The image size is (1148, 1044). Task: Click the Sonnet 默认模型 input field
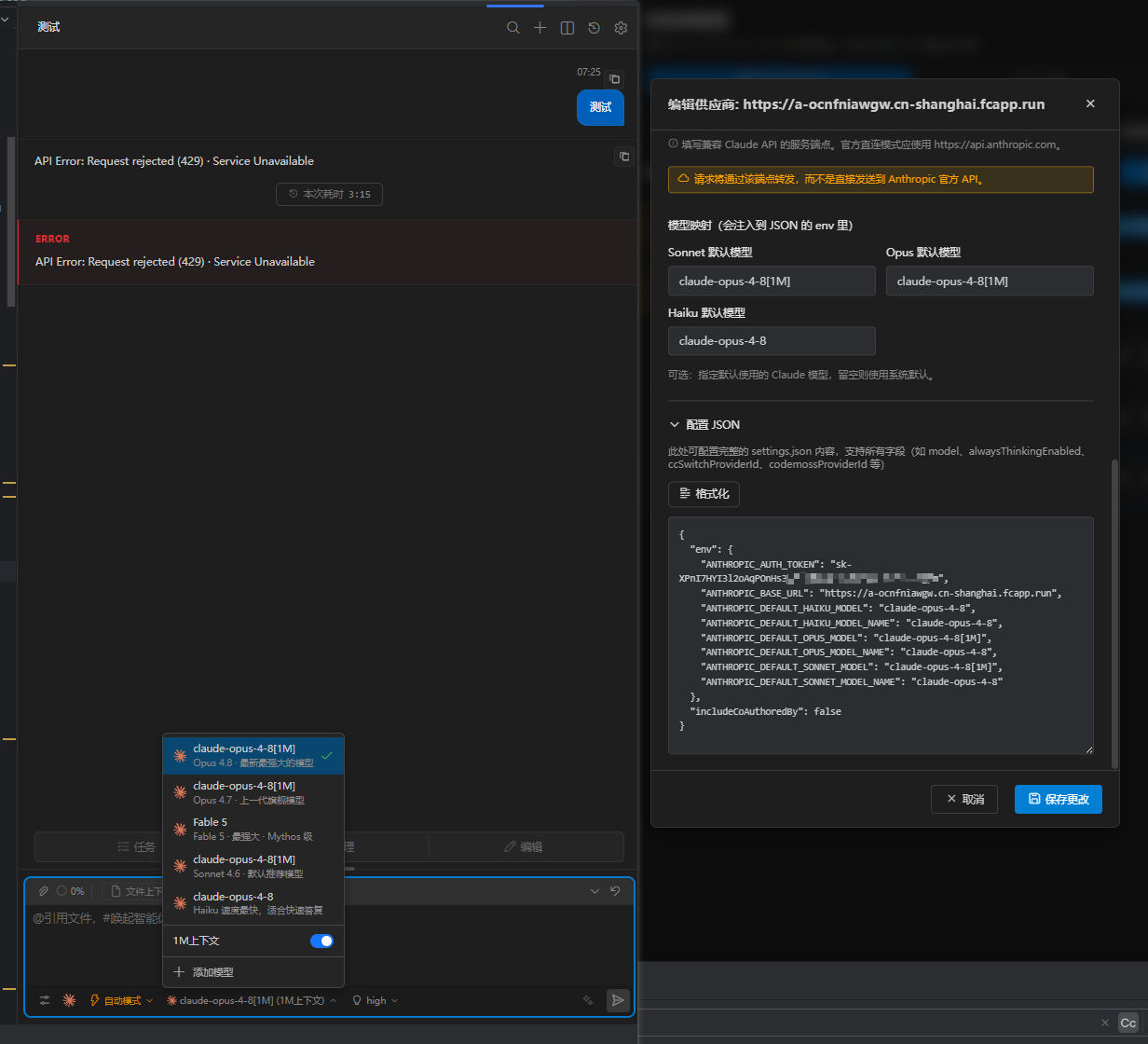coord(772,281)
